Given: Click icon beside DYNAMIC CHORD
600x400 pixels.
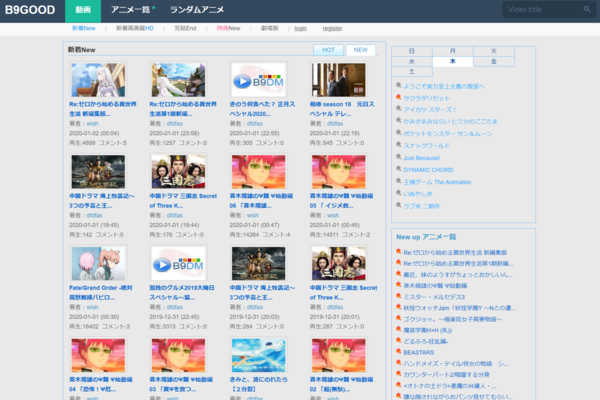Looking at the screenshot, I should (x=399, y=169).
